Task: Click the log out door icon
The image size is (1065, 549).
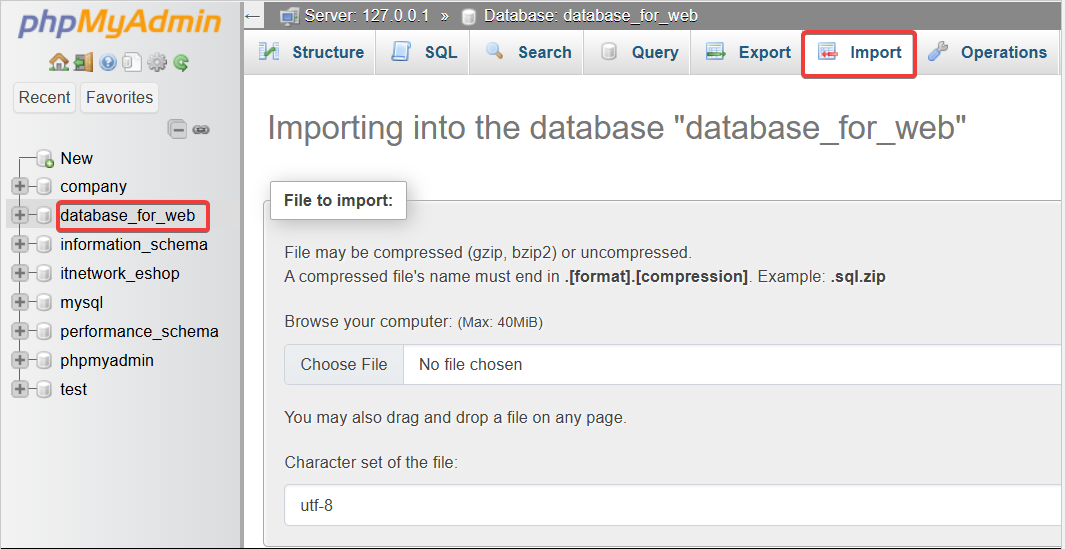Action: tap(83, 63)
